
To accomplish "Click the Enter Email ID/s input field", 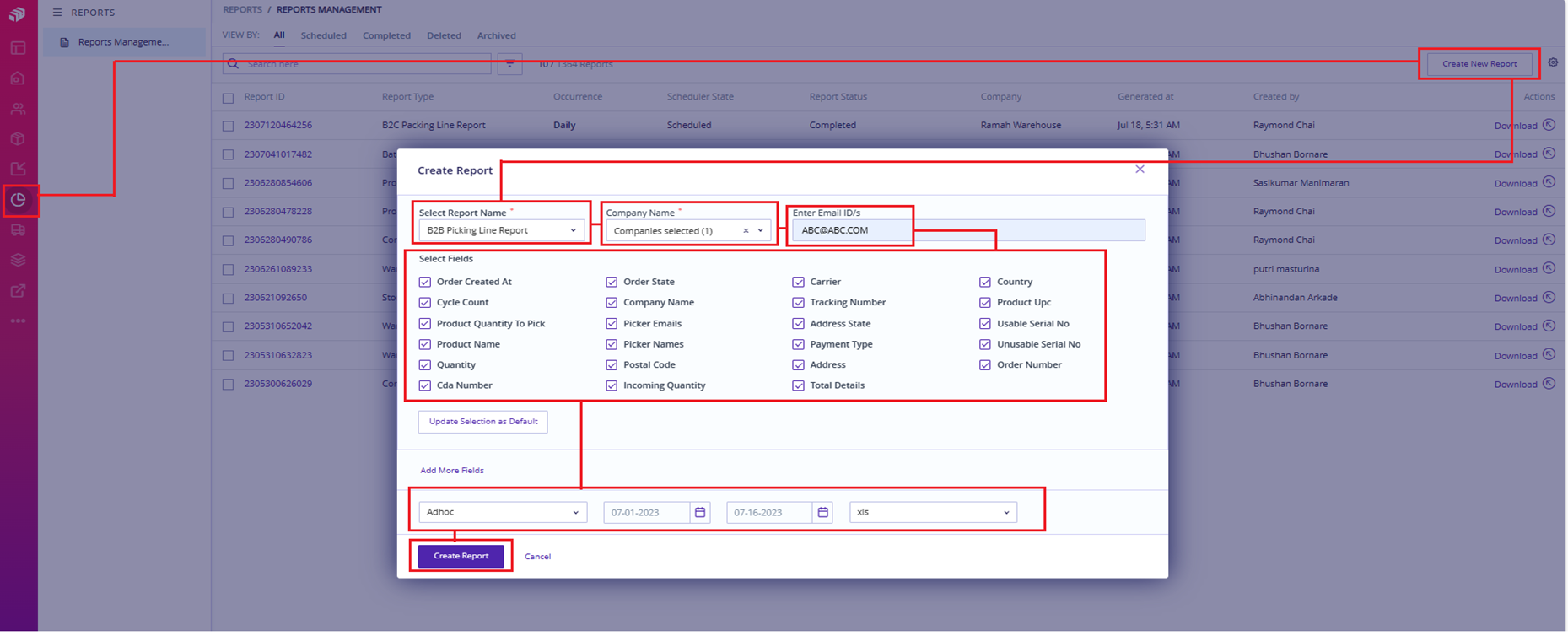I will tap(968, 230).
